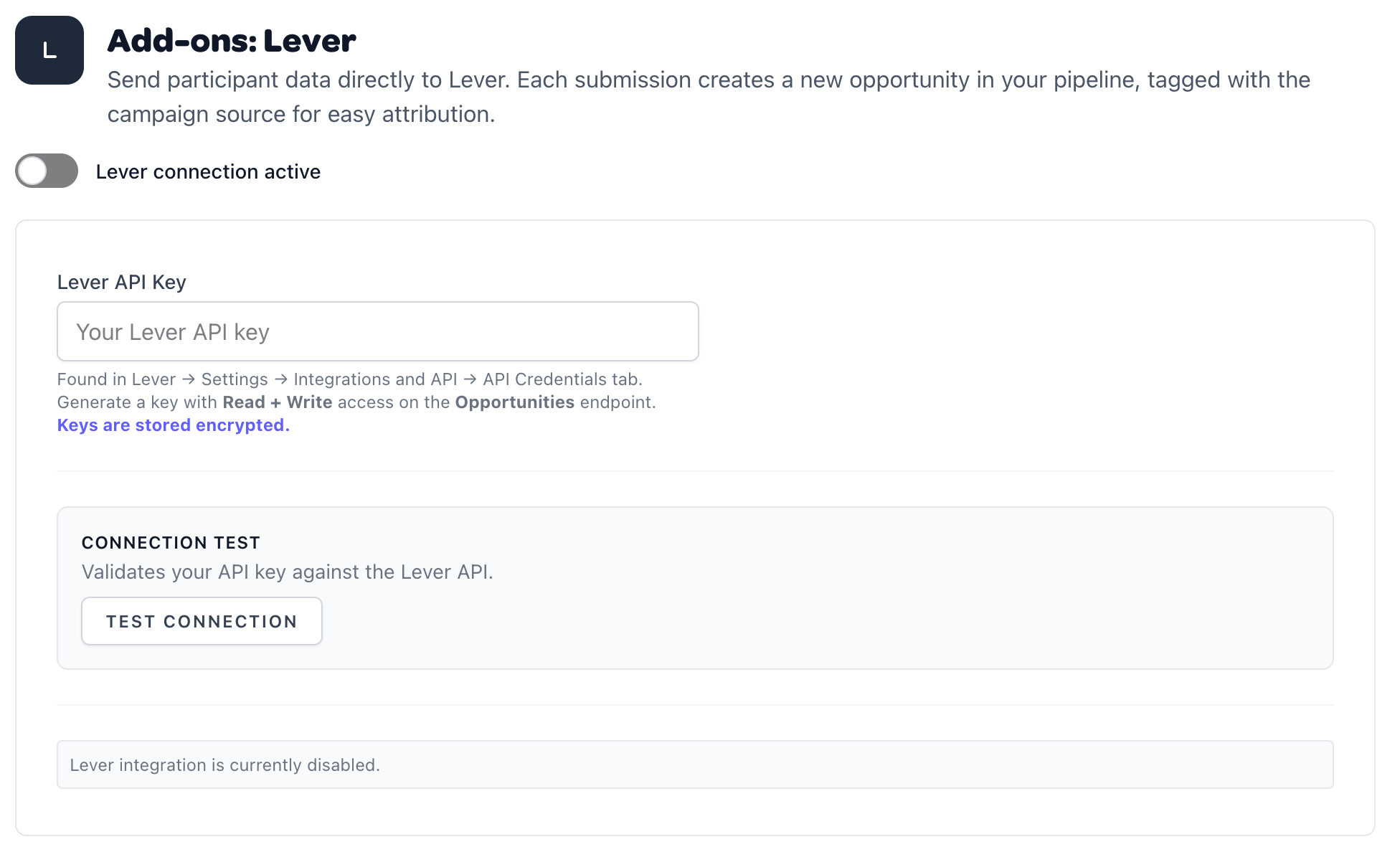This screenshot has height=862, width=1400.
Task: Click "API Credentials tab" in the helper text
Action: pyautogui.click(x=562, y=379)
